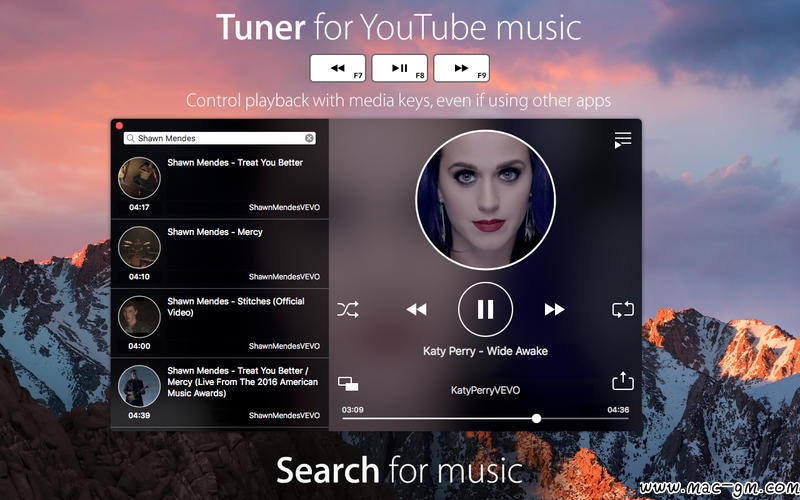Click the elapsed time 03:09
This screenshot has width=800, height=500.
point(353,410)
